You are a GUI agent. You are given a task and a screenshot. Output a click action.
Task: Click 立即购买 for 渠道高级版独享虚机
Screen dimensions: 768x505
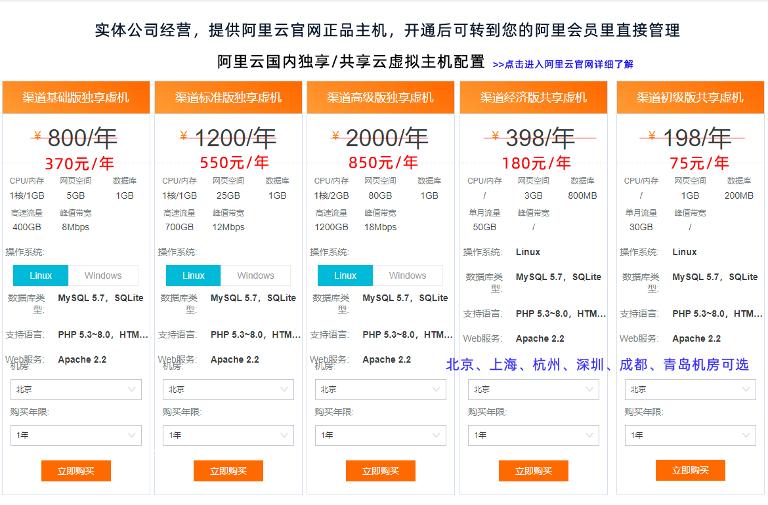(x=381, y=471)
